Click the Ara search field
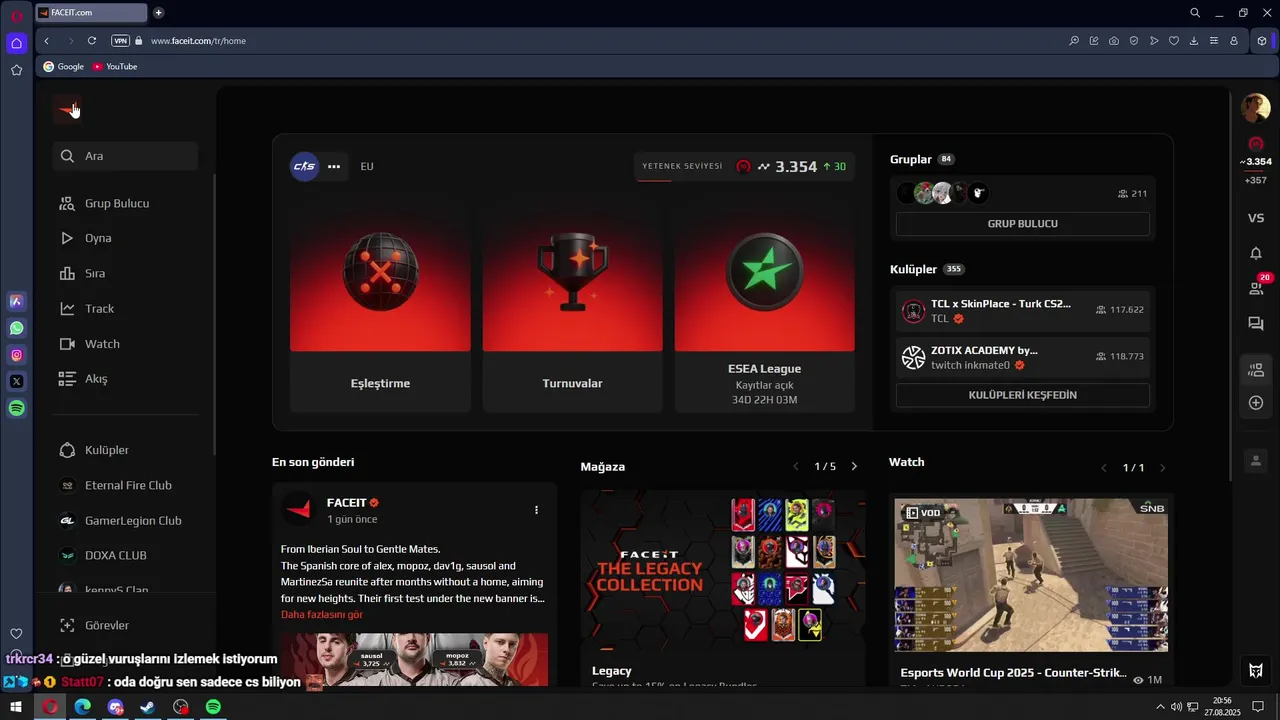 [125, 156]
